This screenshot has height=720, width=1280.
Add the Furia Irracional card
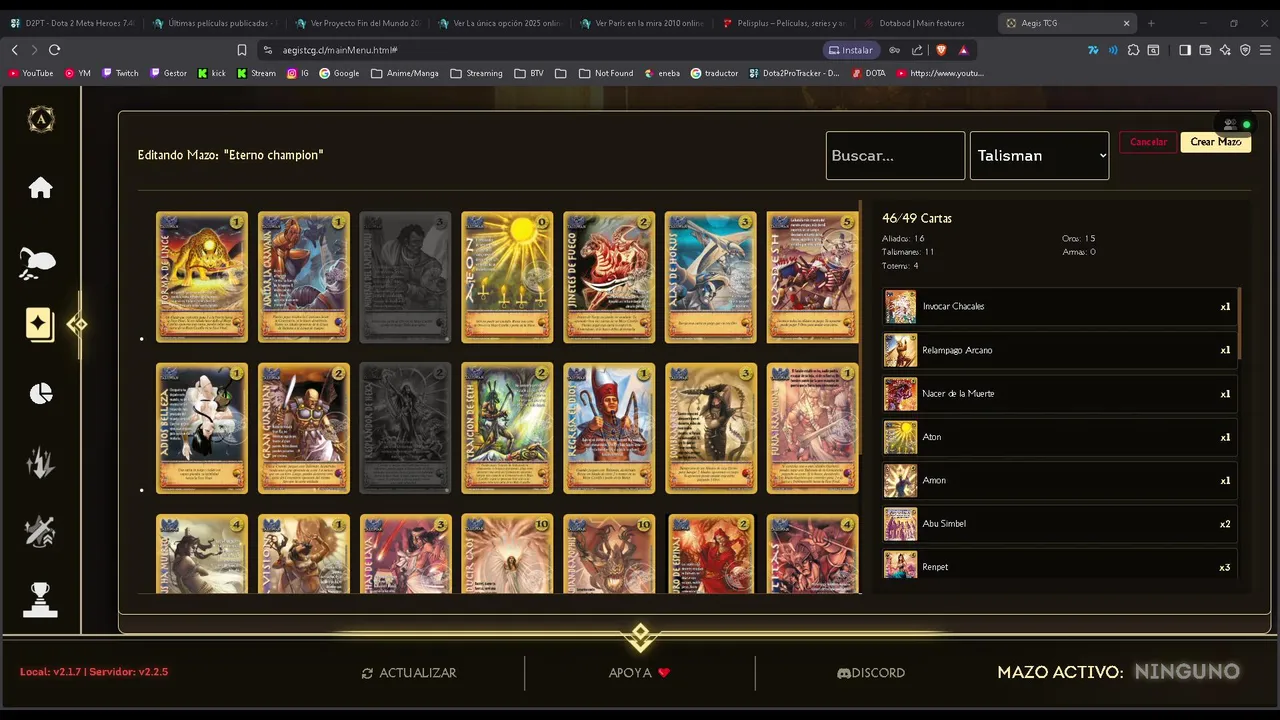[812, 428]
